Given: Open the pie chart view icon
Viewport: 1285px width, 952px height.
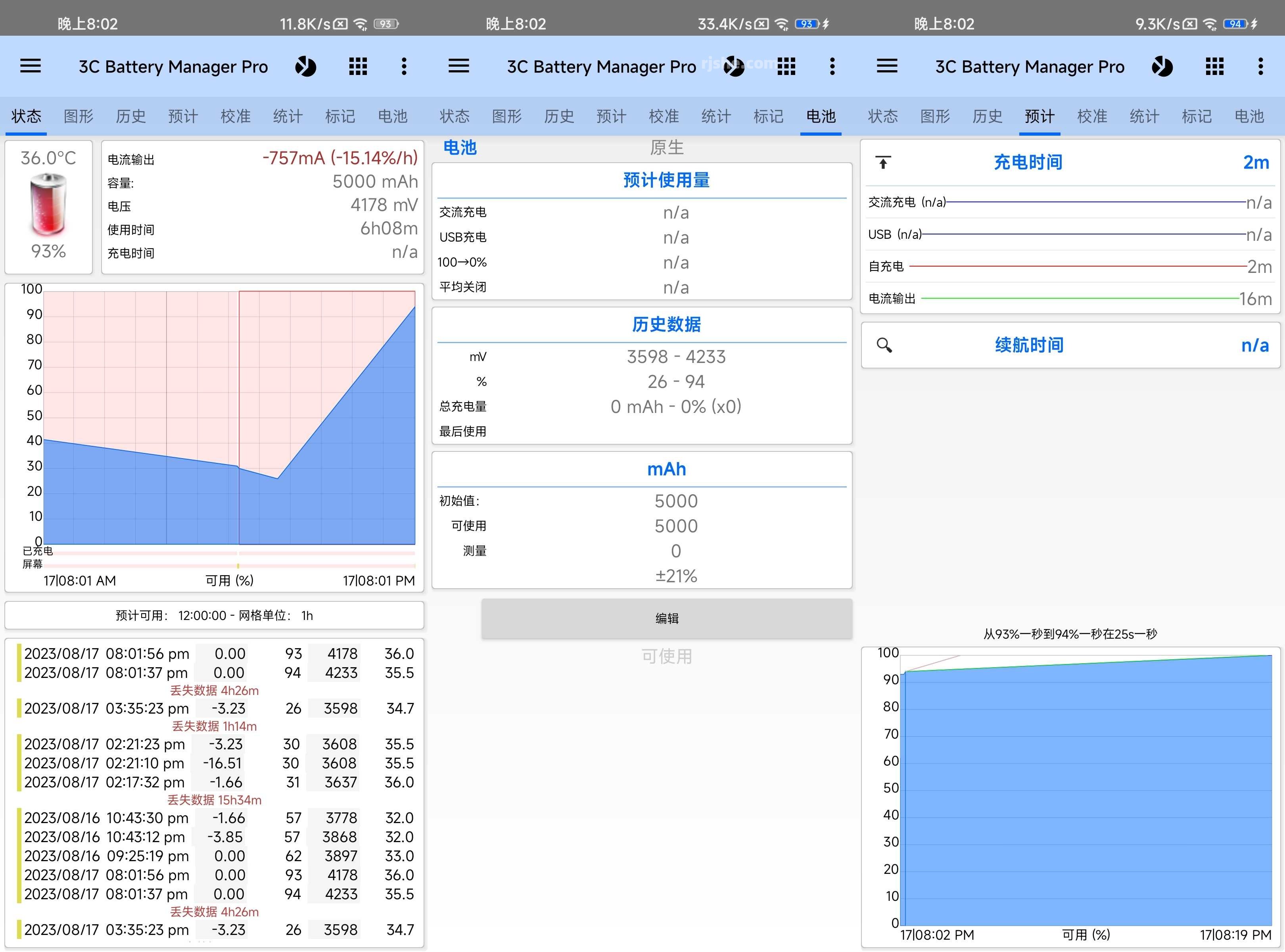Looking at the screenshot, I should 306,66.
